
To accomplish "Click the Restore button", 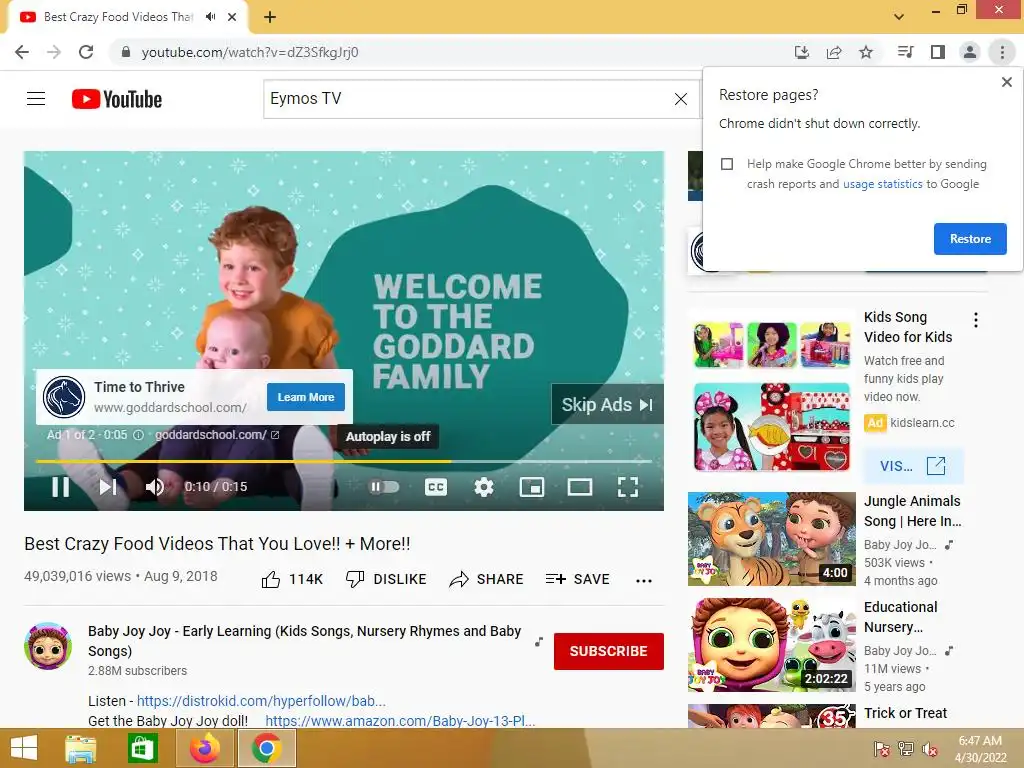I will click(x=970, y=239).
